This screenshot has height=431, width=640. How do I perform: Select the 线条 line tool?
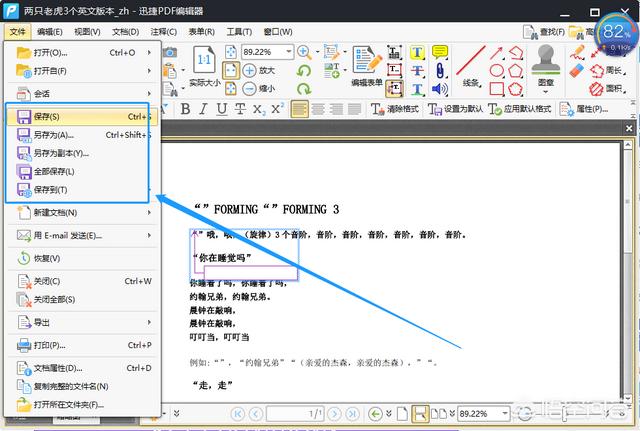471,67
